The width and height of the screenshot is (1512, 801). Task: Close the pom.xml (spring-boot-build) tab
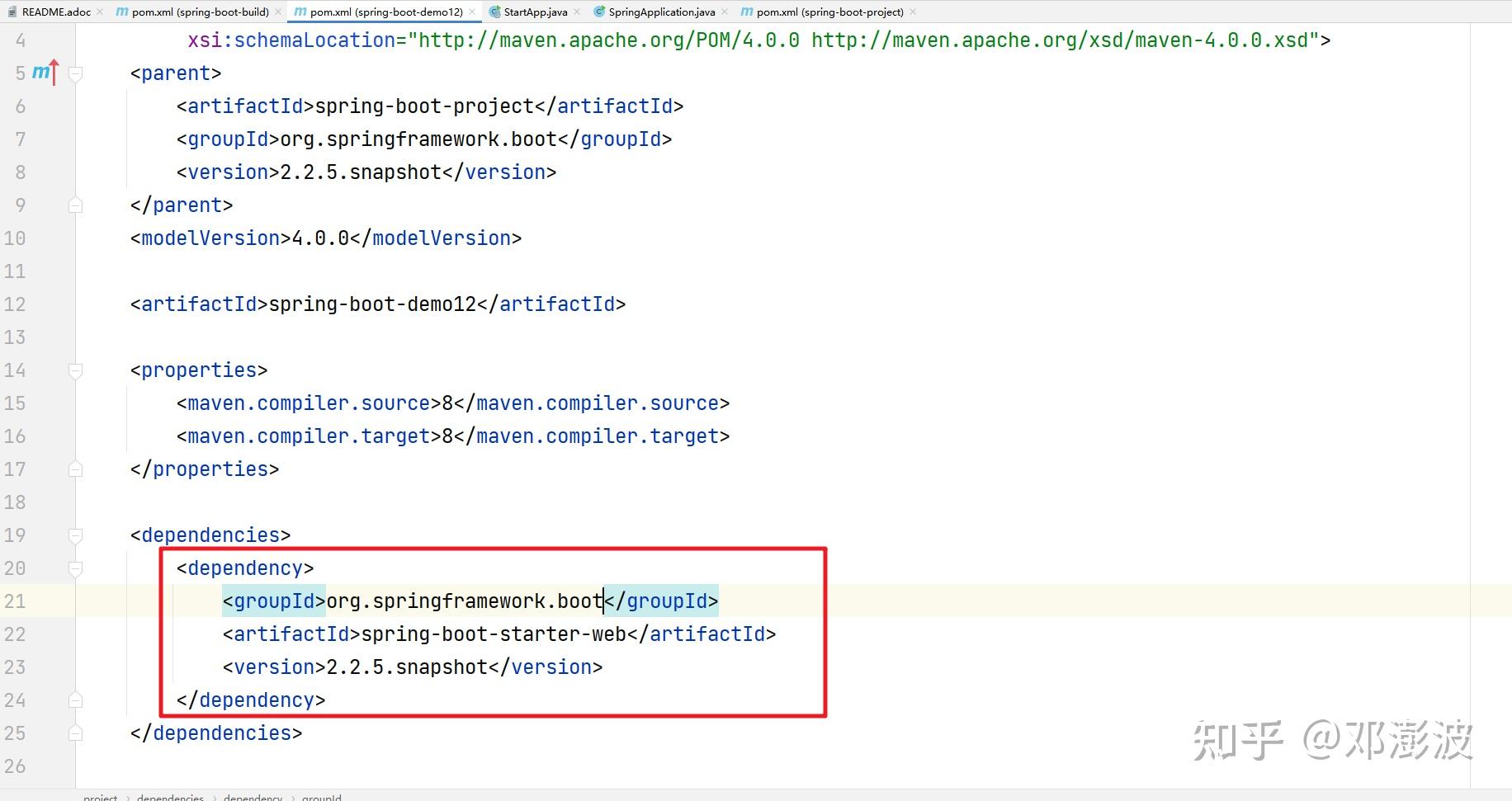coord(278,12)
